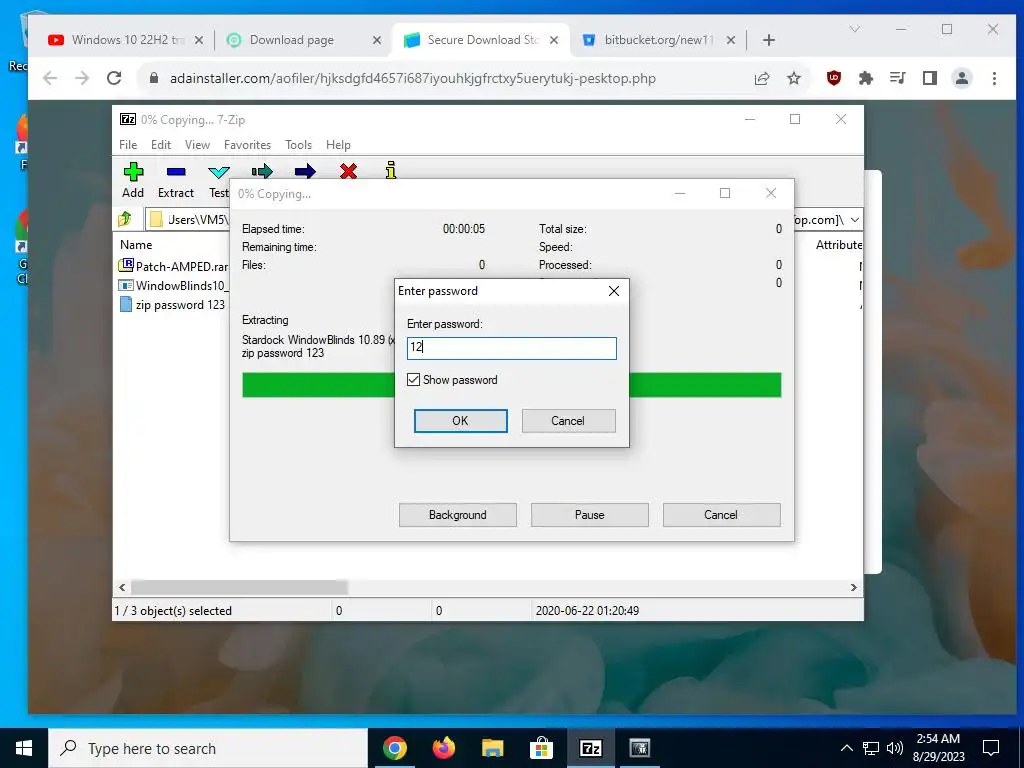Image resolution: width=1024 pixels, height=768 pixels.
Task: Sort by the Name column header
Action: pos(136,245)
